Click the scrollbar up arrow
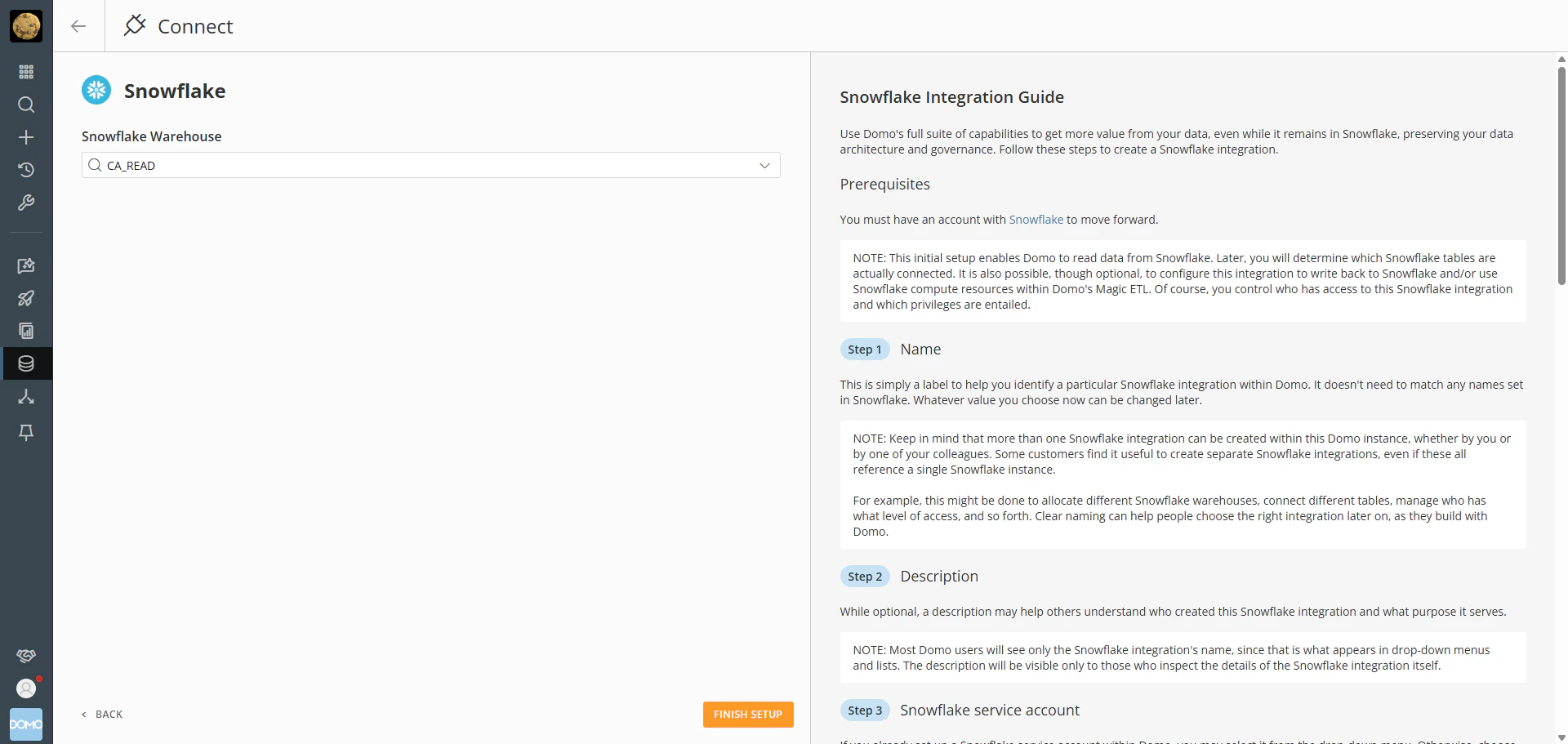This screenshot has width=1568, height=744. pos(1561,59)
